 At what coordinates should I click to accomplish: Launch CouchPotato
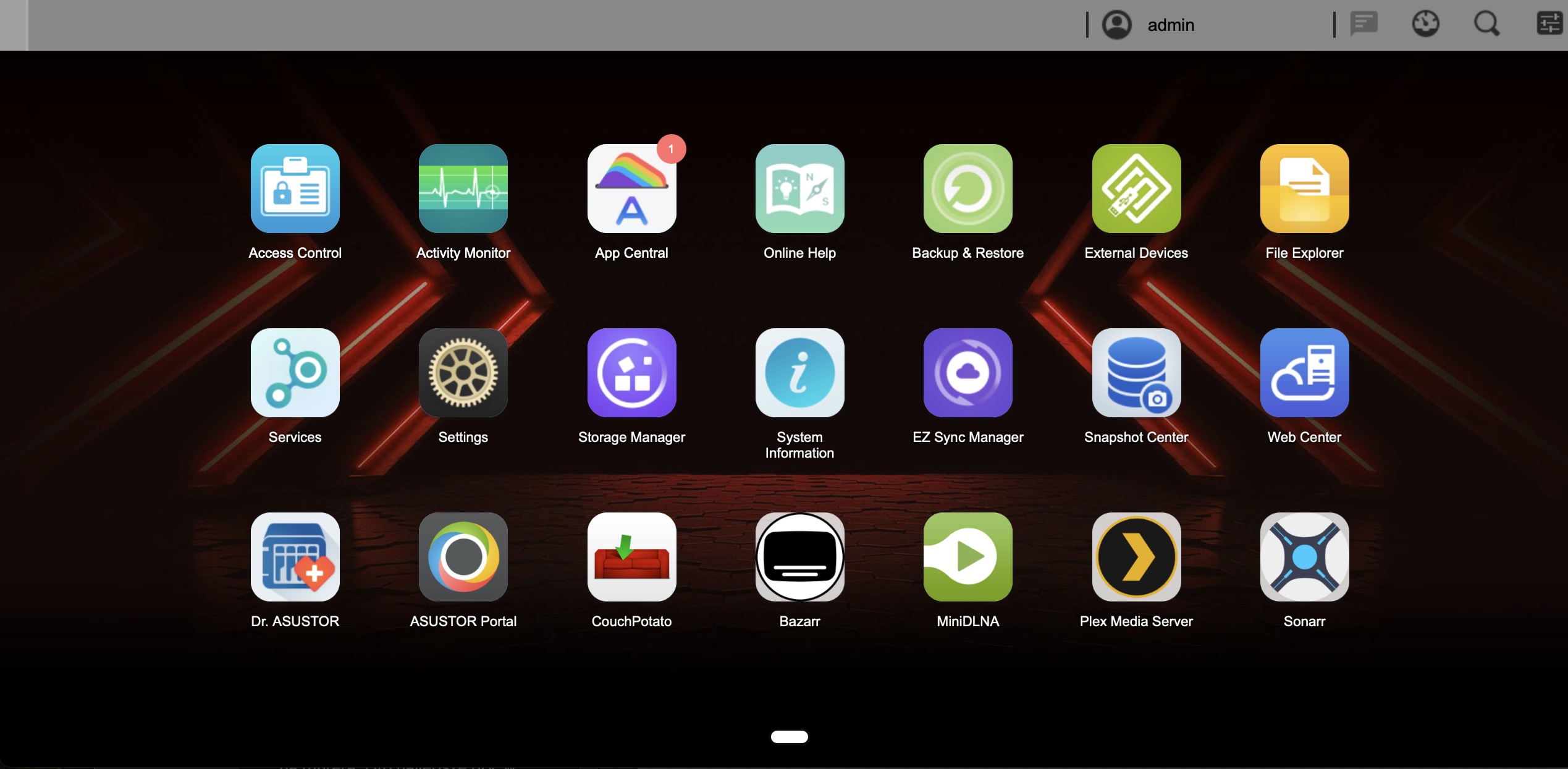coord(631,557)
